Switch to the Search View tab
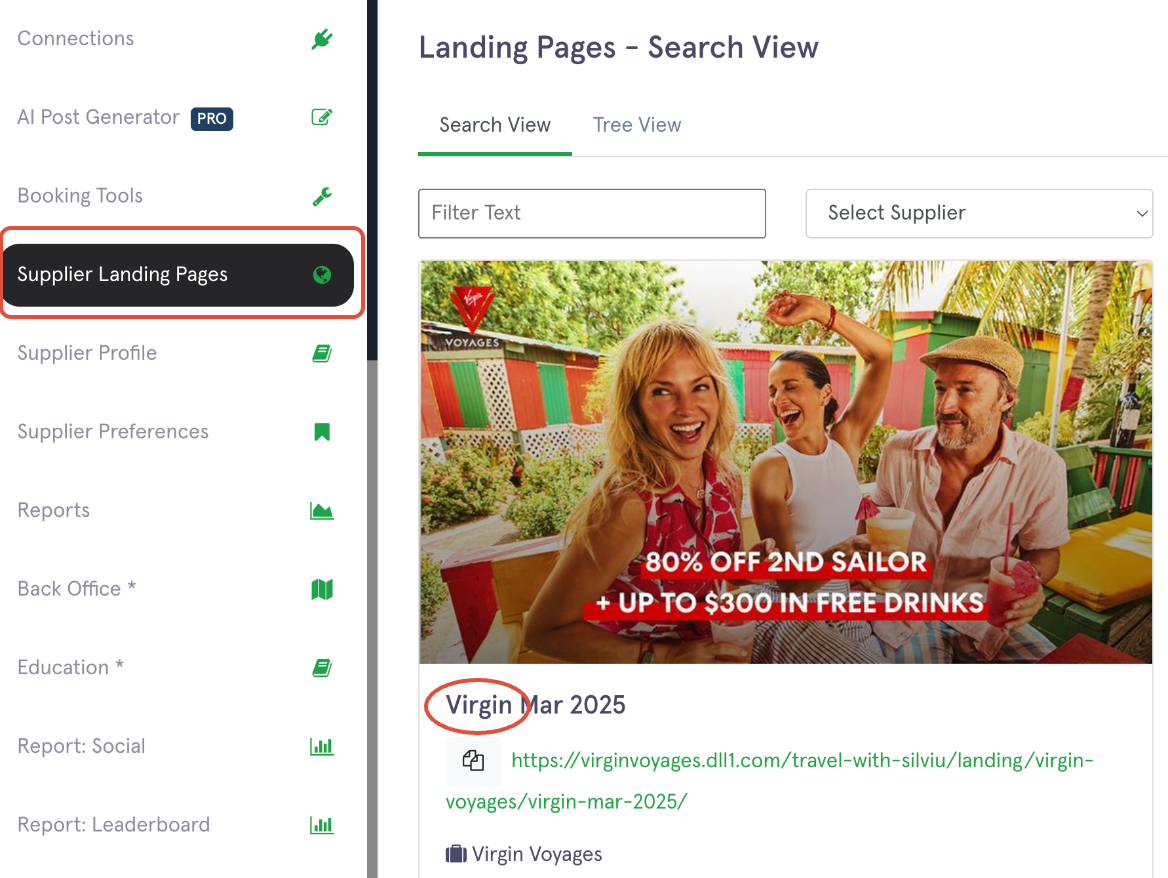Screen dimensions: 1168x878 point(495,125)
